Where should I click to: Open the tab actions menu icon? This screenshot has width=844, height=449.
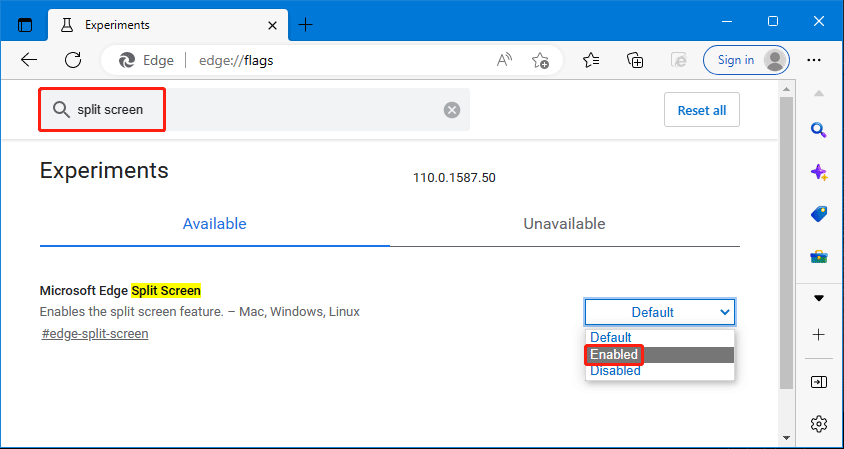tap(25, 24)
